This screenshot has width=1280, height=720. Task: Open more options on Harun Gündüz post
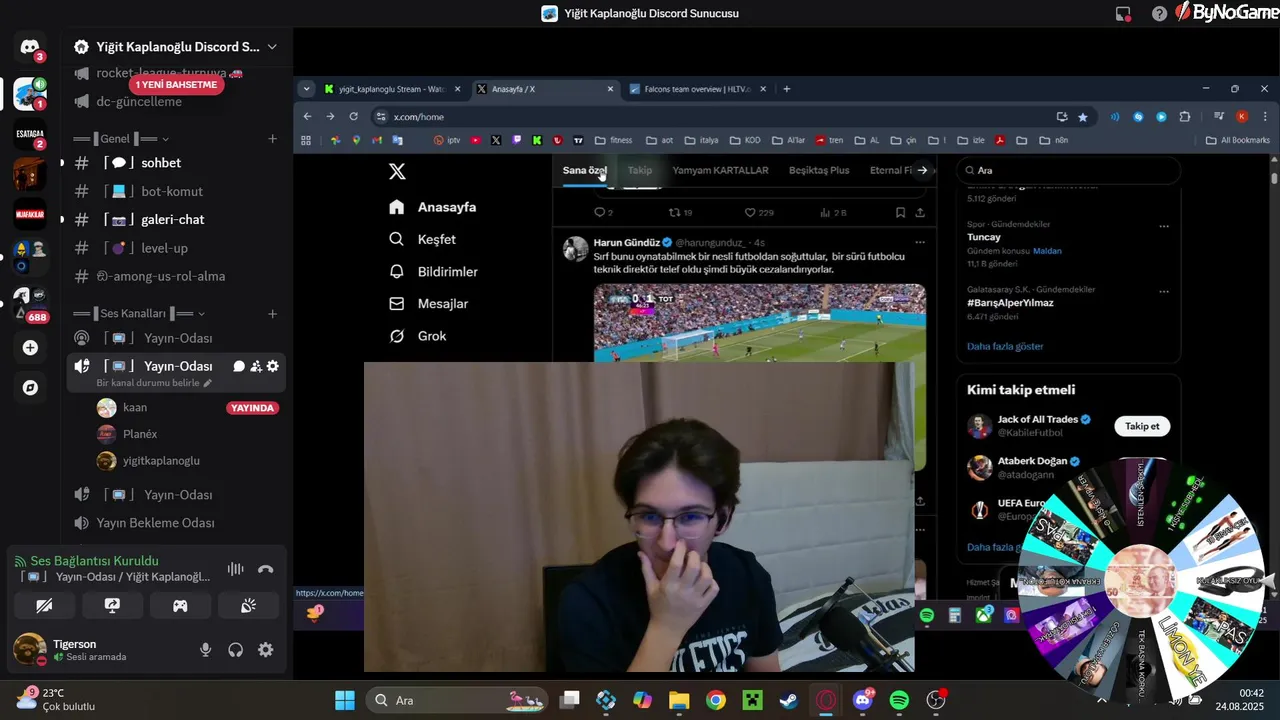click(x=920, y=242)
